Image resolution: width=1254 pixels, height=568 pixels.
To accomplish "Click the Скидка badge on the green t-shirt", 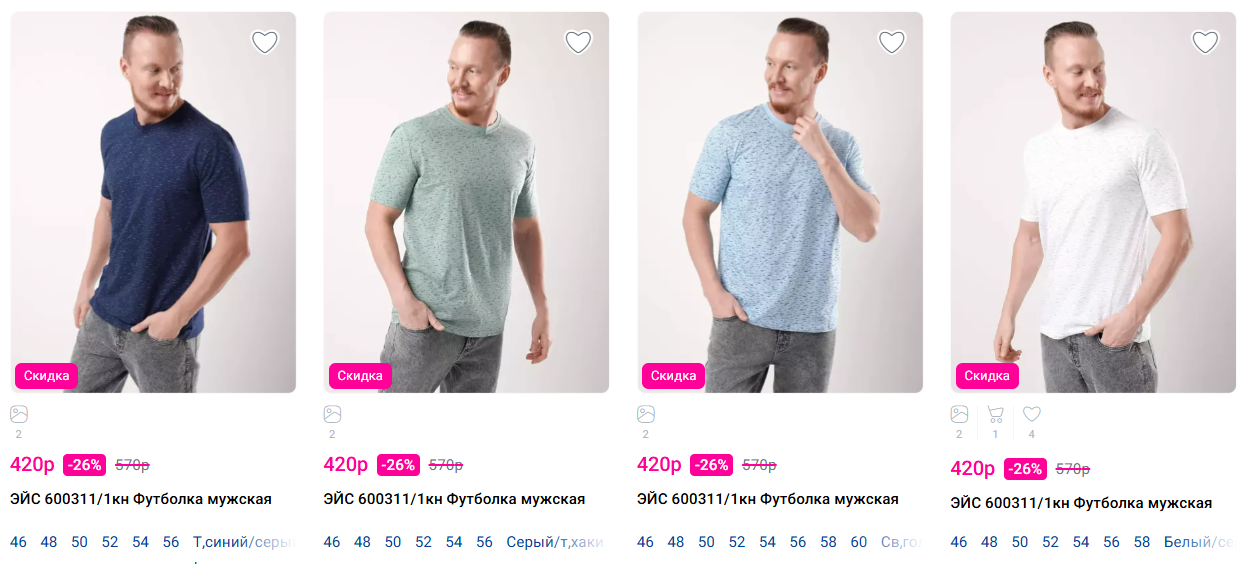I will coord(360,376).
